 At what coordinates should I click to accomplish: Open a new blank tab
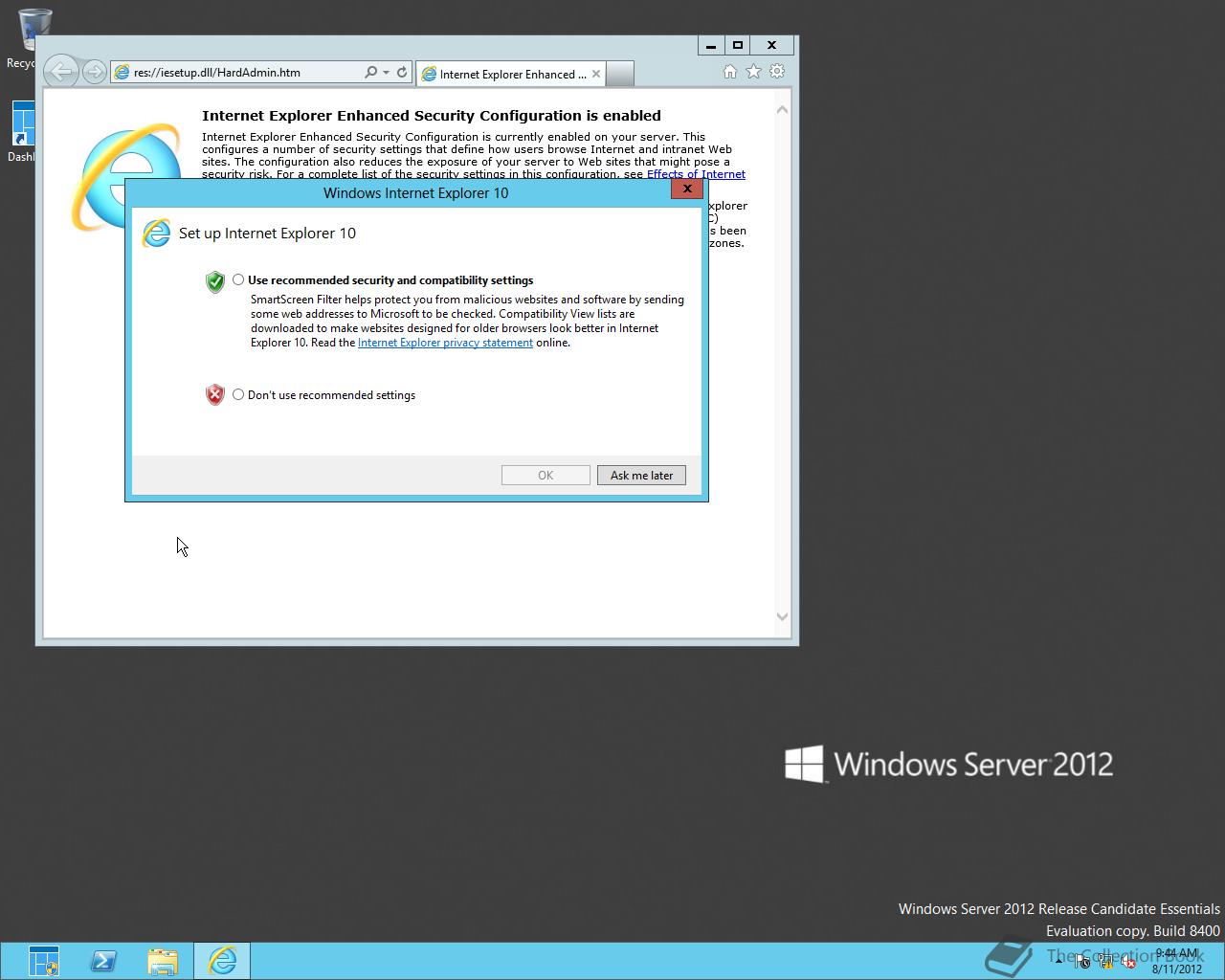point(620,74)
